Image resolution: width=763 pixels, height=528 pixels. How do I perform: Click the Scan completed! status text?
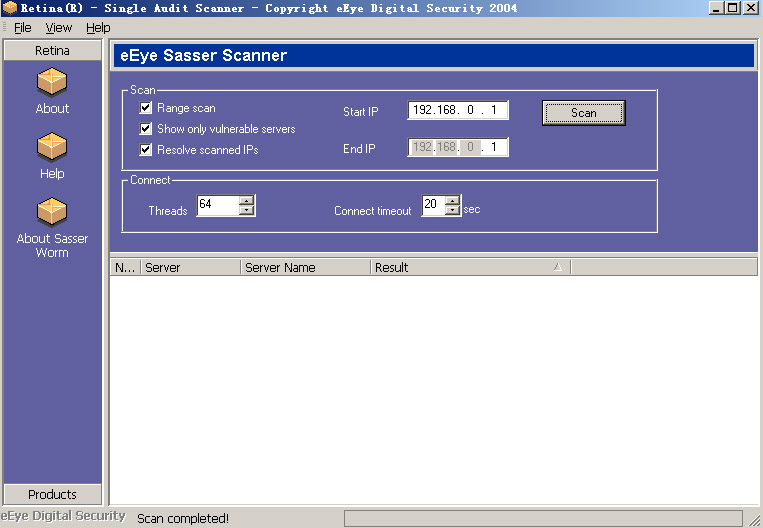click(183, 518)
